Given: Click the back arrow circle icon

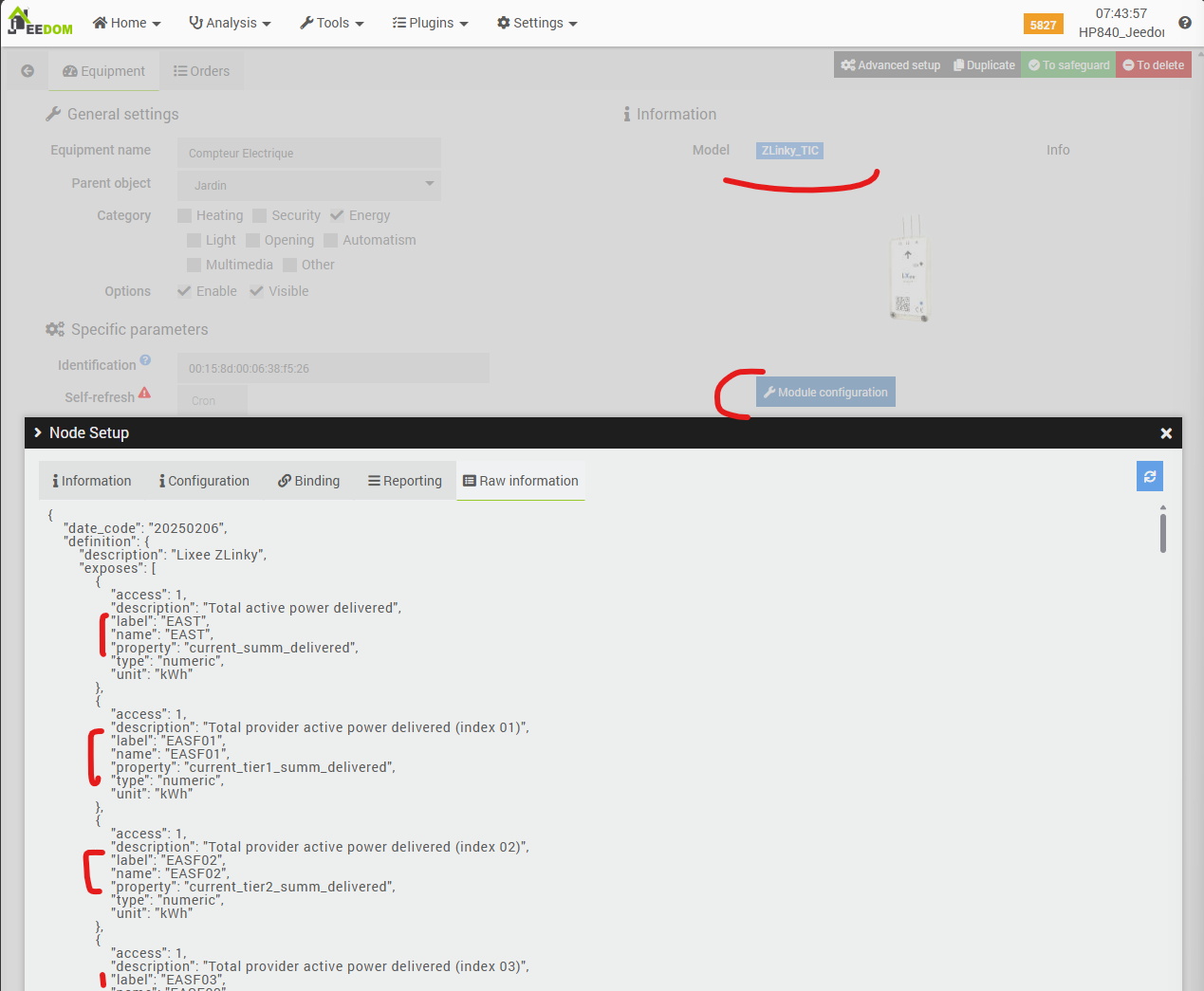Looking at the screenshot, I should click(x=28, y=71).
